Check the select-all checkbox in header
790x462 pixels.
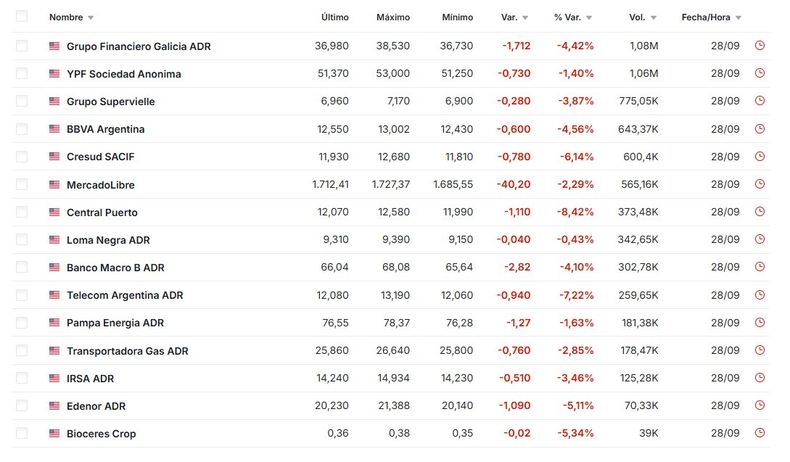tap(22, 17)
